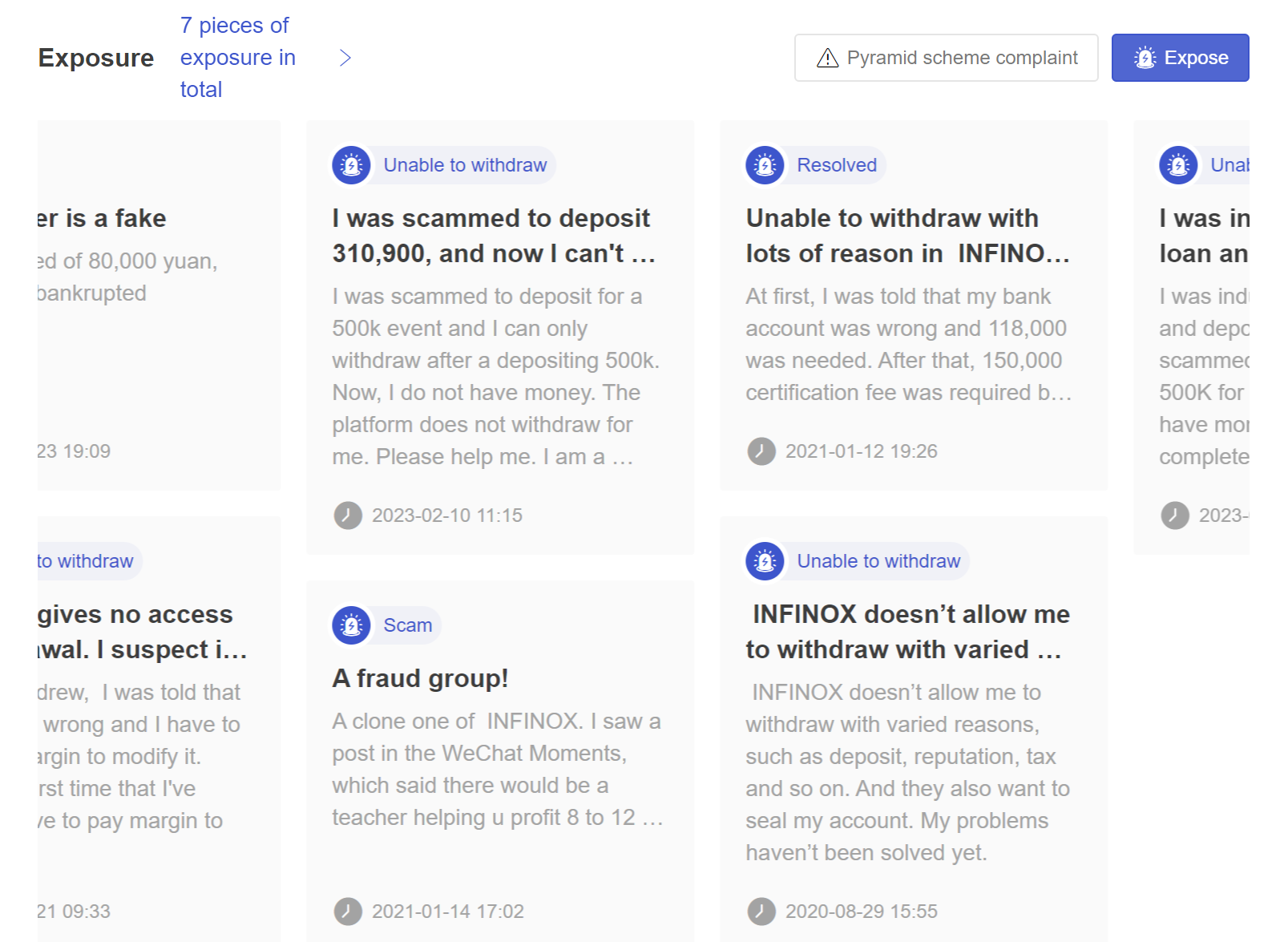
Task: Open the 'A fraud group!' post title
Action: [420, 678]
